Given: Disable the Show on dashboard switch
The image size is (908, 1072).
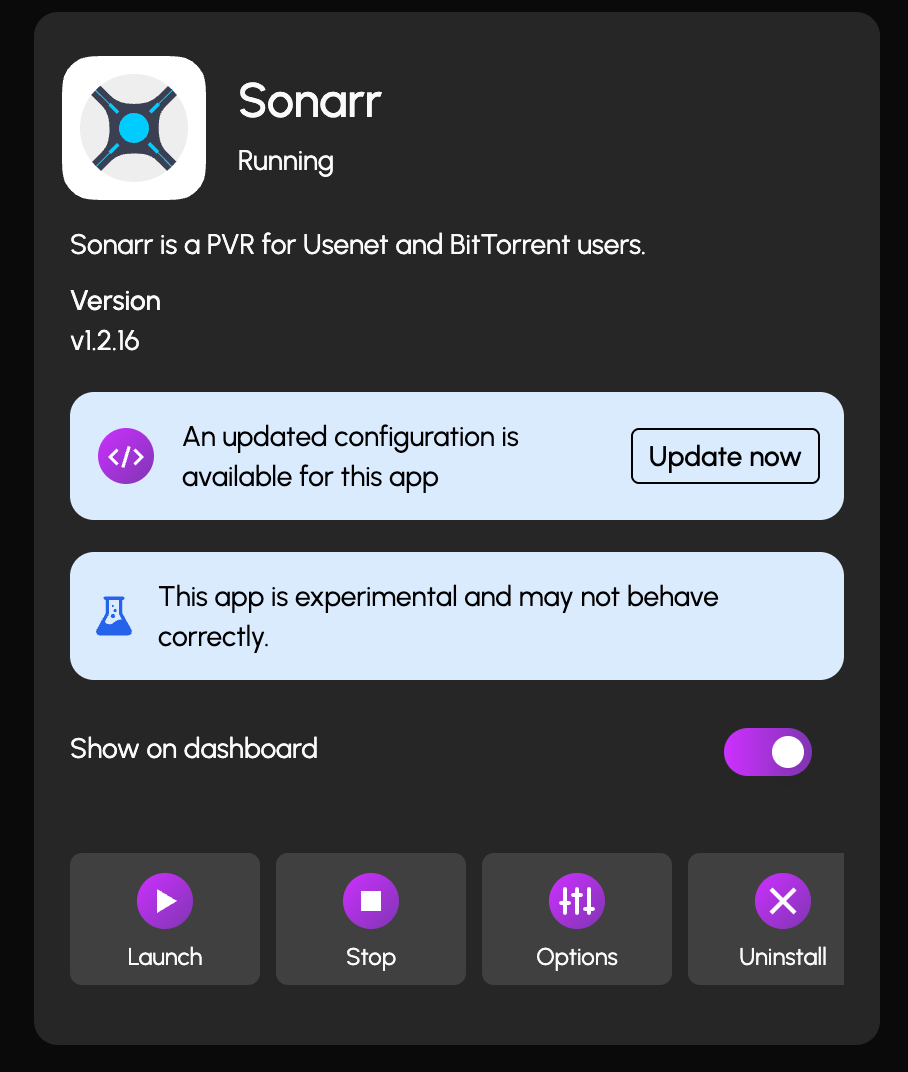Looking at the screenshot, I should [767, 752].
